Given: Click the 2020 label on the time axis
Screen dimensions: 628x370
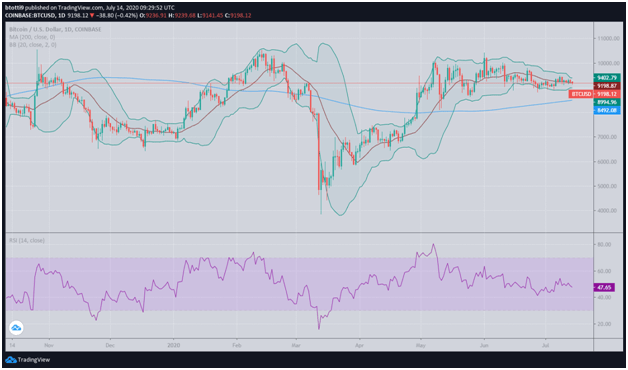Looking at the screenshot, I should (174, 344).
